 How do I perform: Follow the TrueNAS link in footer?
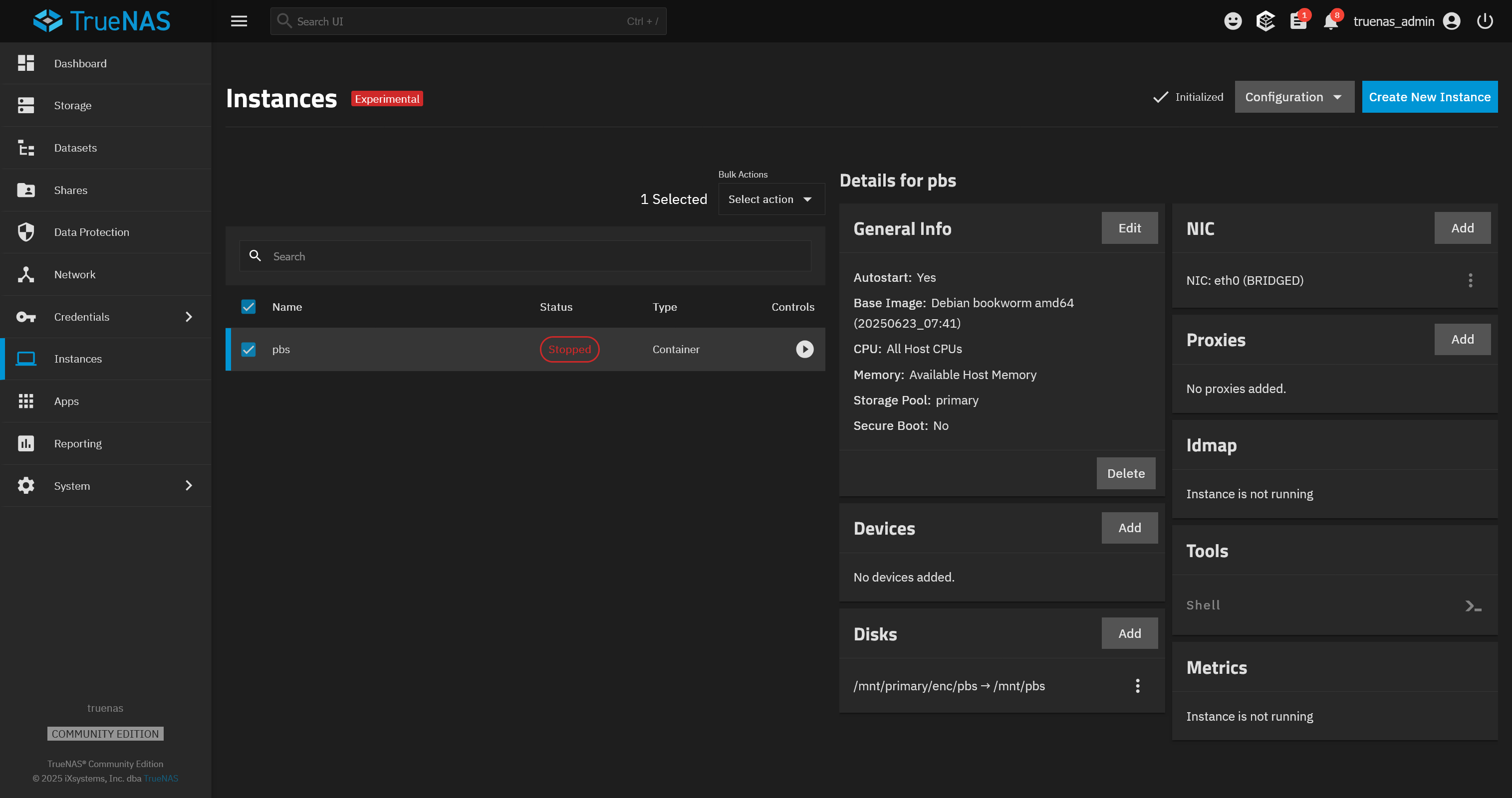tap(161, 779)
